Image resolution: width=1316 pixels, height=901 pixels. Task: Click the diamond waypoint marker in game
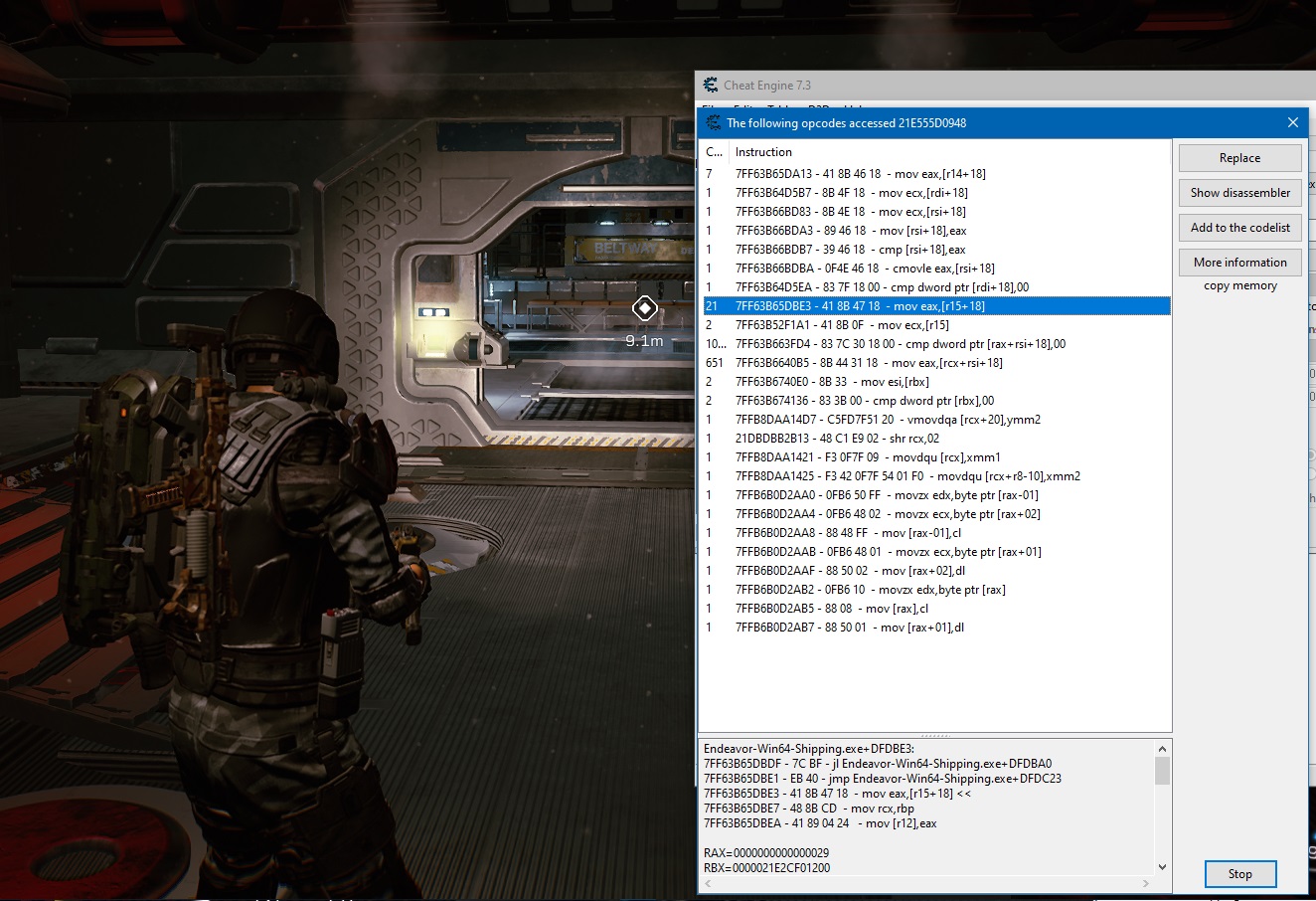click(644, 309)
